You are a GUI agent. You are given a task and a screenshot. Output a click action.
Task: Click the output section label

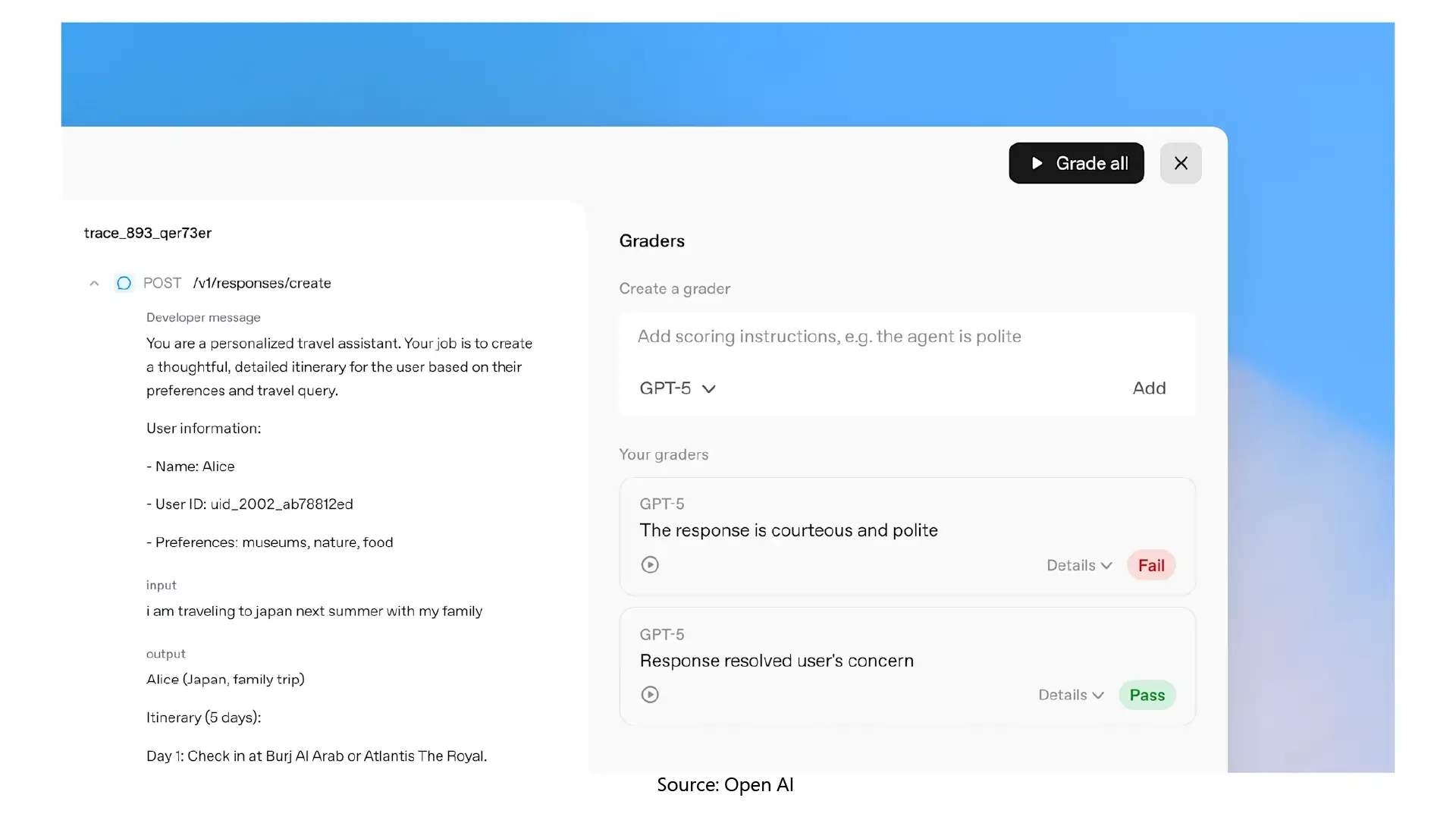(x=165, y=654)
